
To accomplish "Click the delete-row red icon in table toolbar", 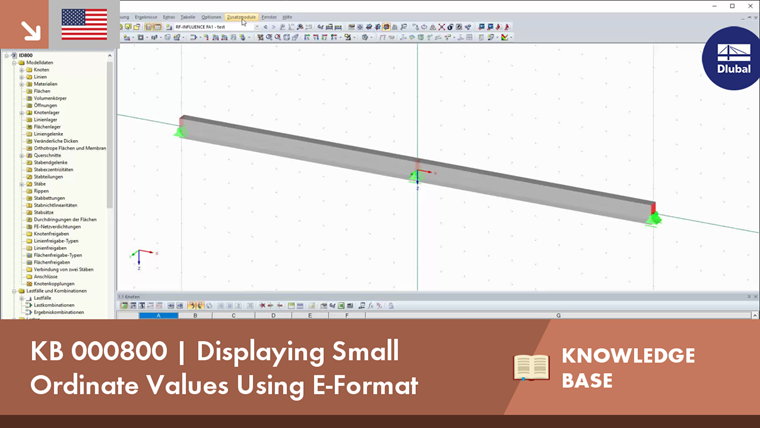I will 262,306.
